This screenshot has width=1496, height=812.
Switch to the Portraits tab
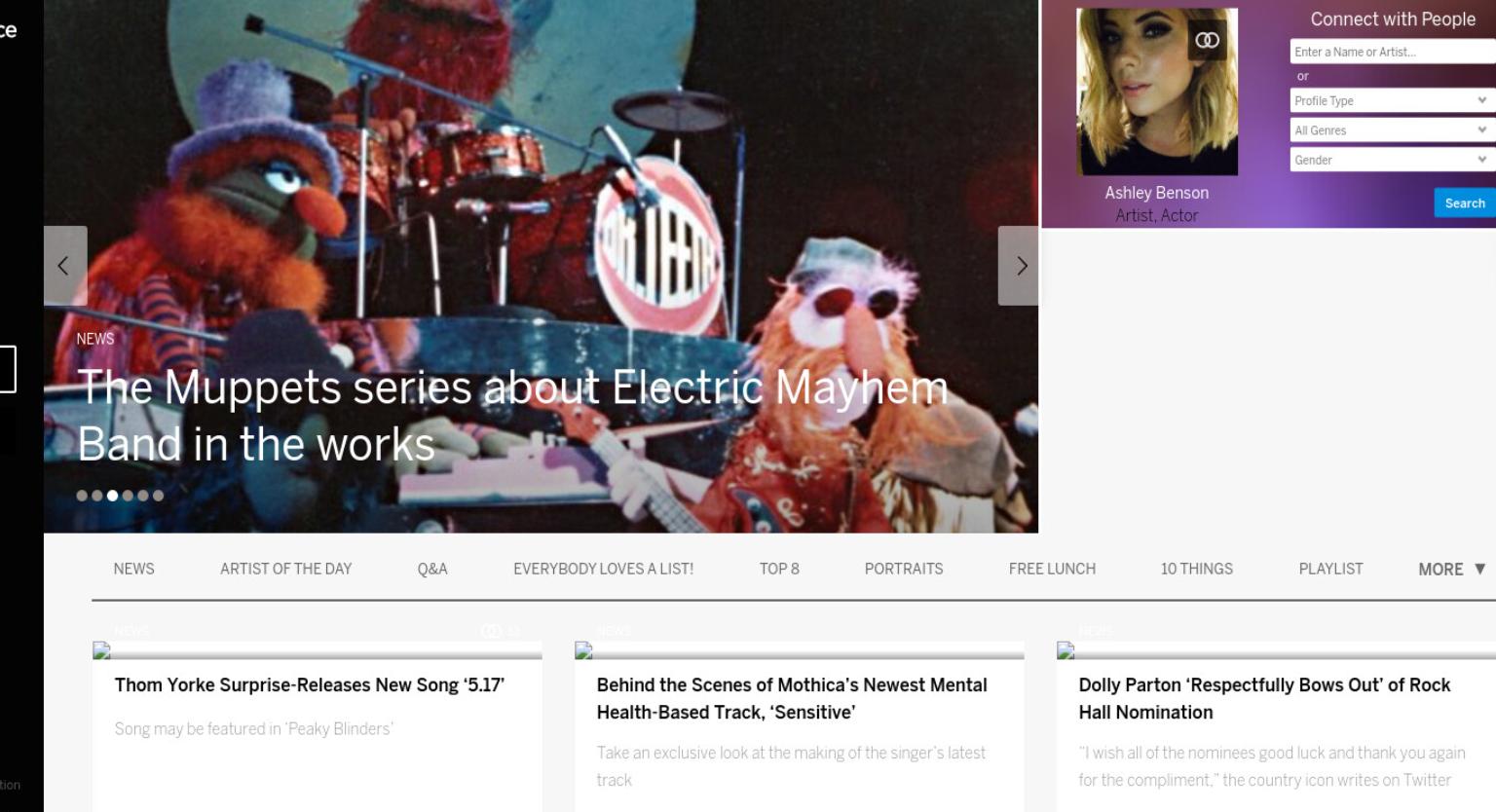coord(904,569)
